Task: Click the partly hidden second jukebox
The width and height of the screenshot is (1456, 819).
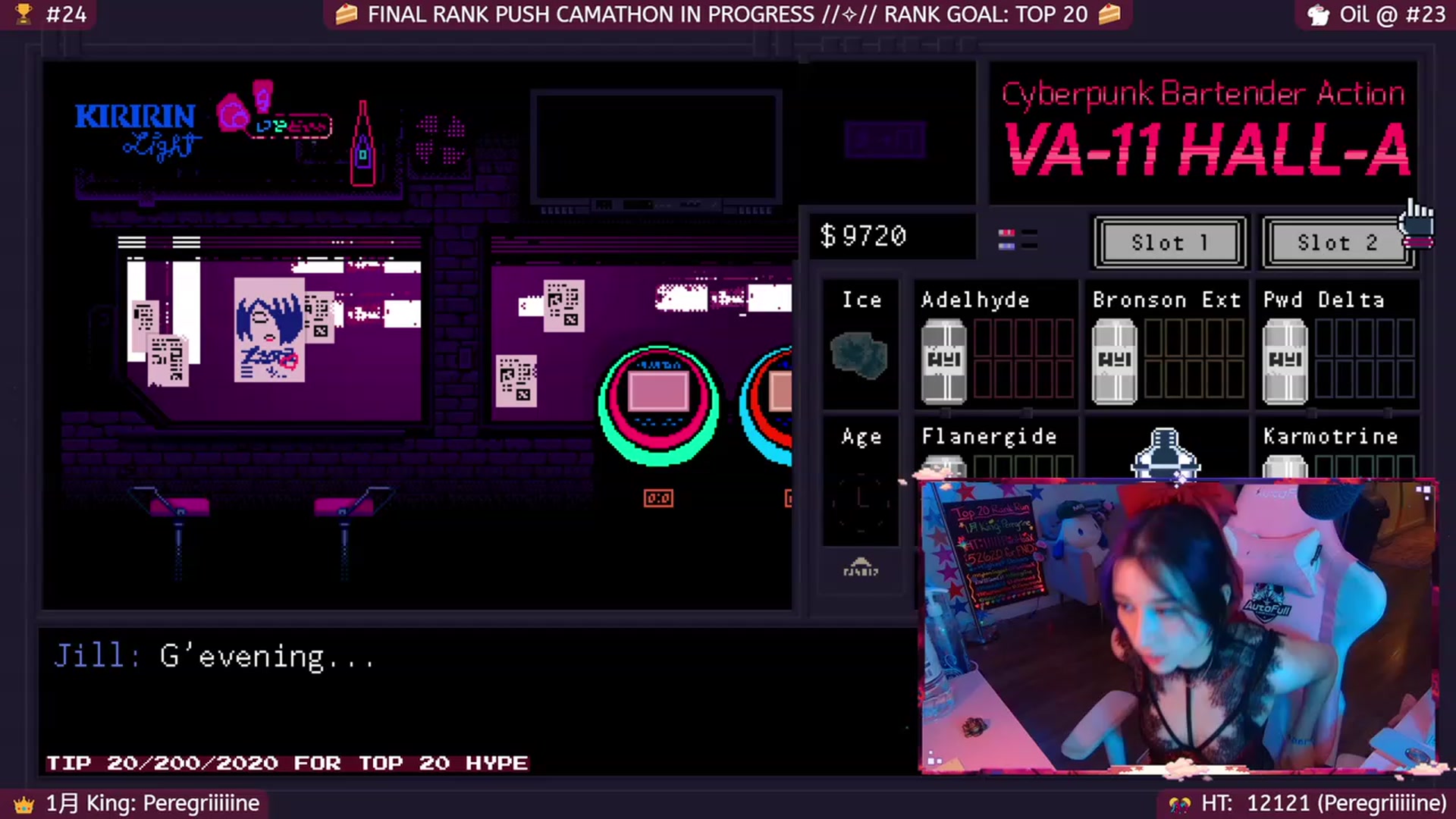Action: click(766, 405)
